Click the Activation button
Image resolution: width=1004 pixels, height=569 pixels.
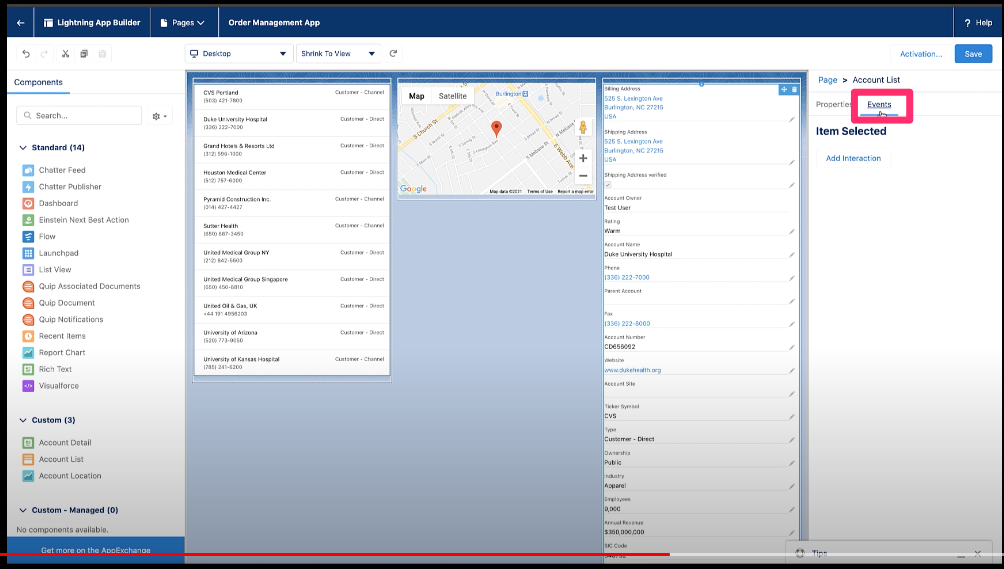coord(921,54)
